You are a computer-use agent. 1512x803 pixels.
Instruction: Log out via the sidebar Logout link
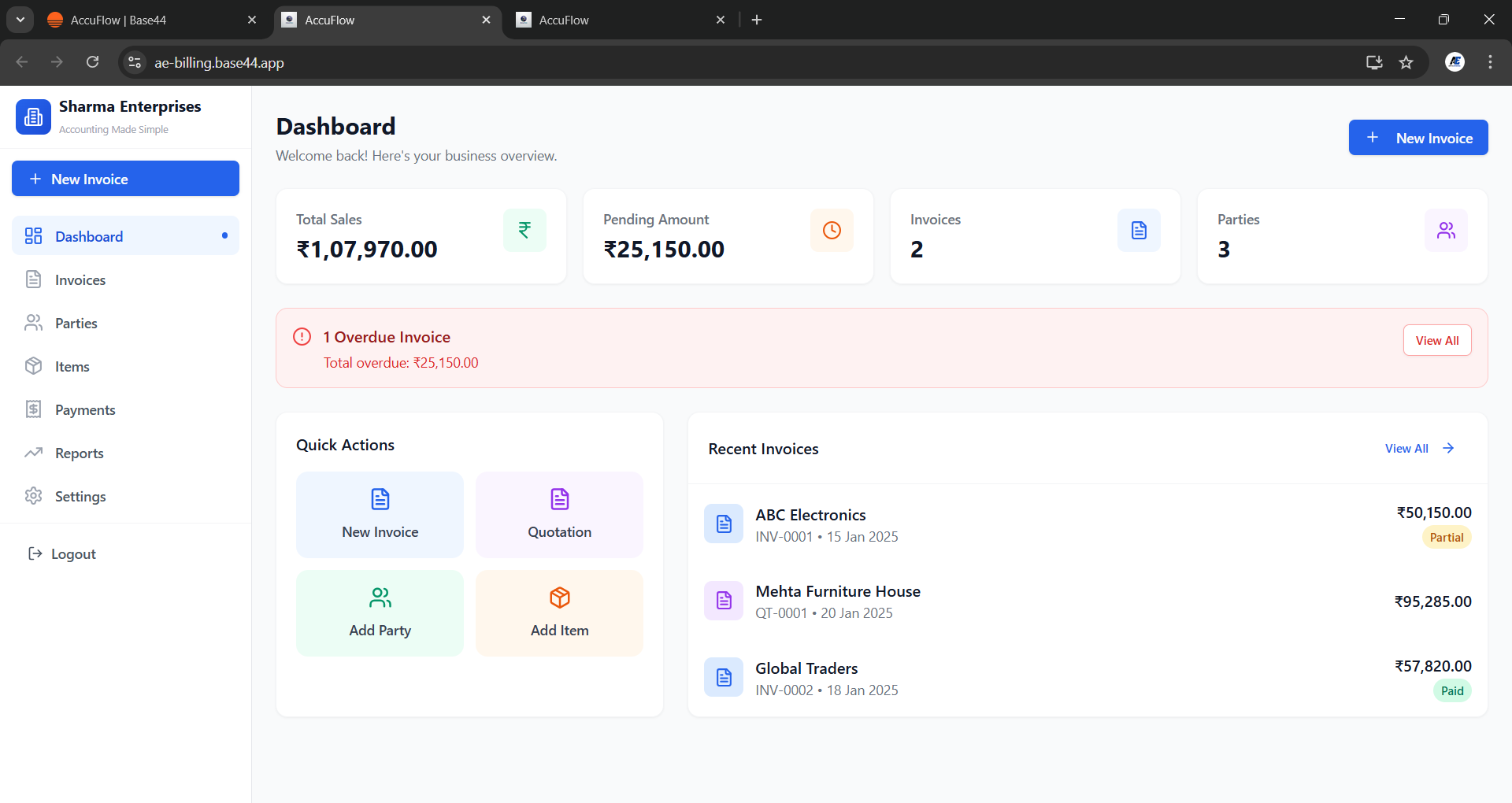click(x=62, y=553)
